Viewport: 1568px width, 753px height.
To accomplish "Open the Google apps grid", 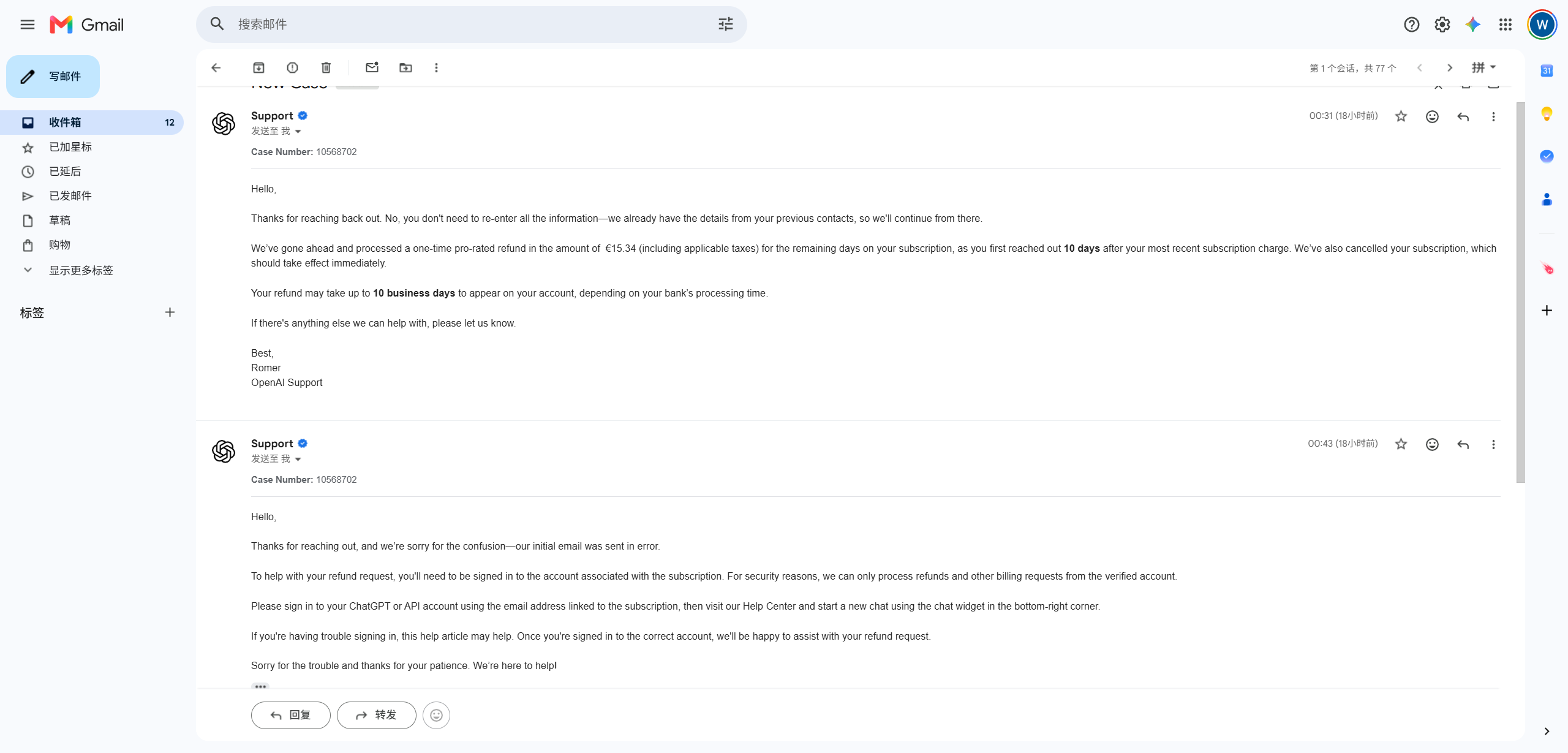I will (1505, 25).
